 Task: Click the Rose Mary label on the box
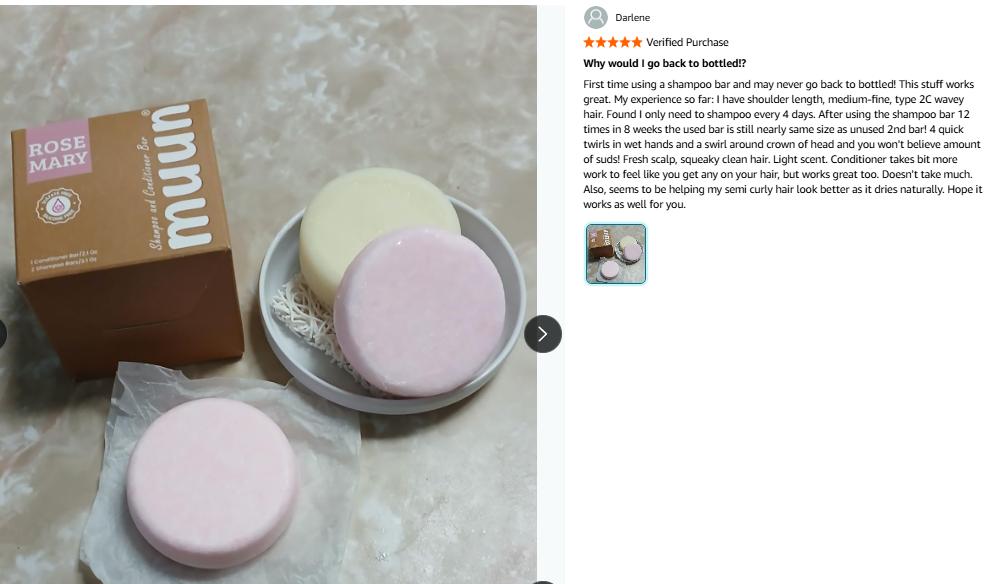[58, 152]
